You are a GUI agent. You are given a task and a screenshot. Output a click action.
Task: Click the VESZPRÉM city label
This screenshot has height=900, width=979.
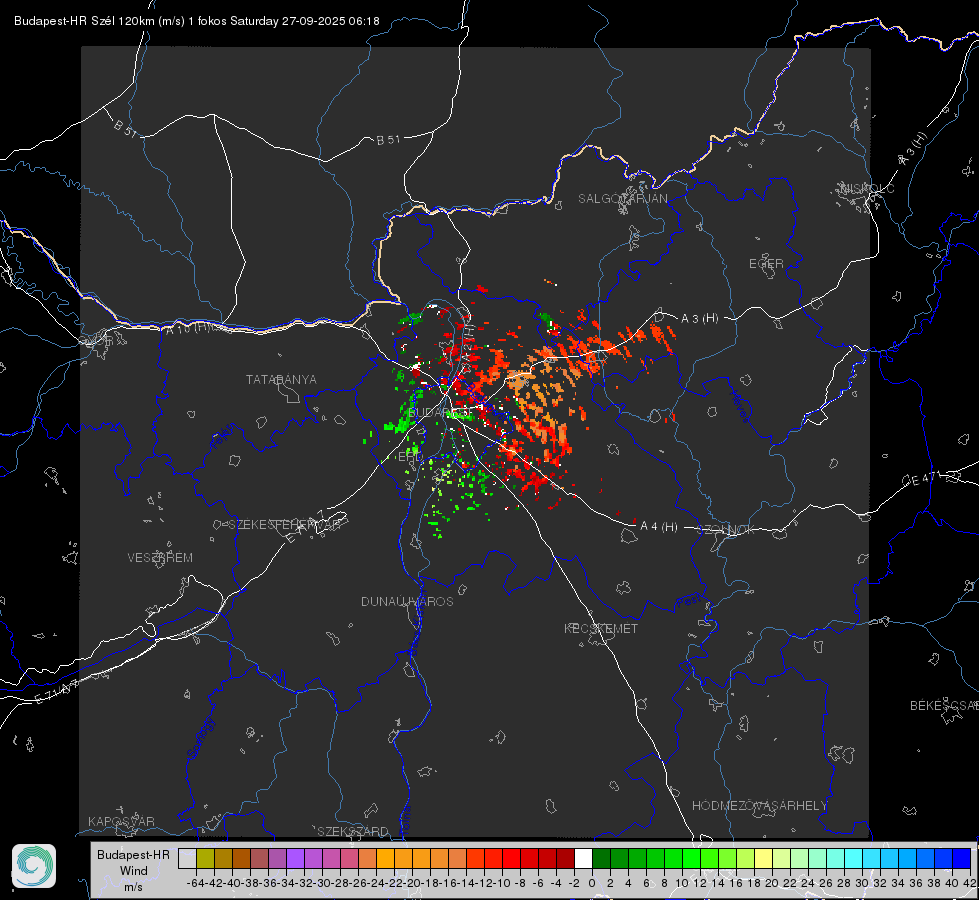160,557
